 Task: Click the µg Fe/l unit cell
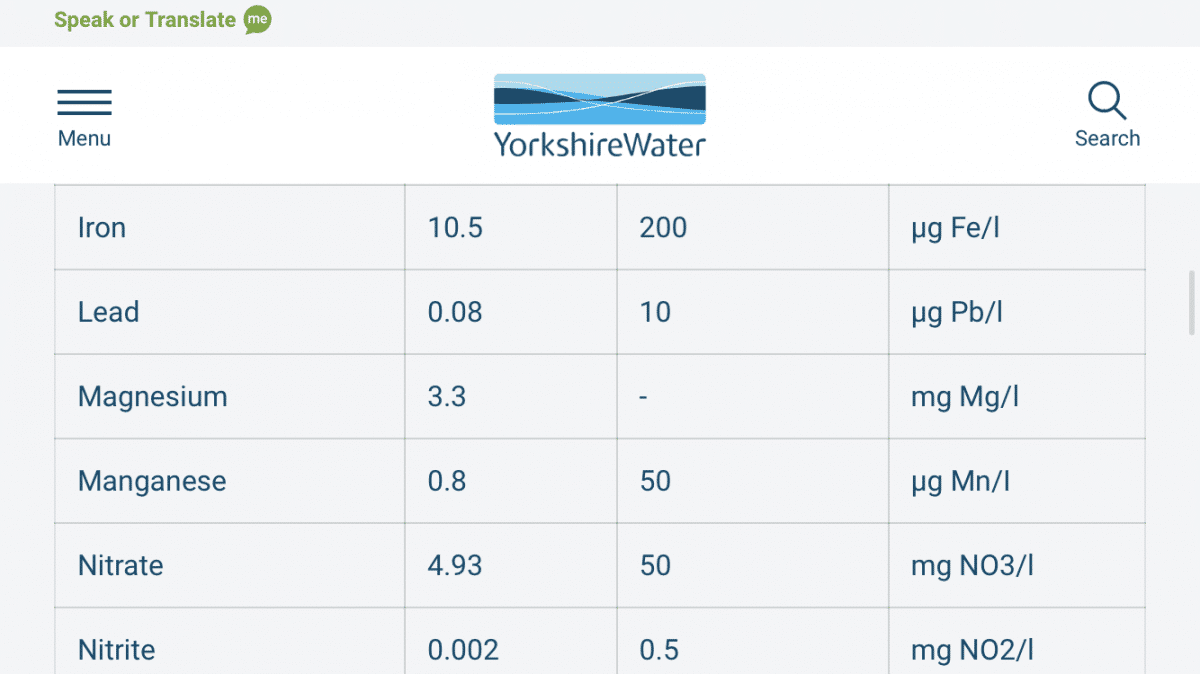coord(1017,227)
